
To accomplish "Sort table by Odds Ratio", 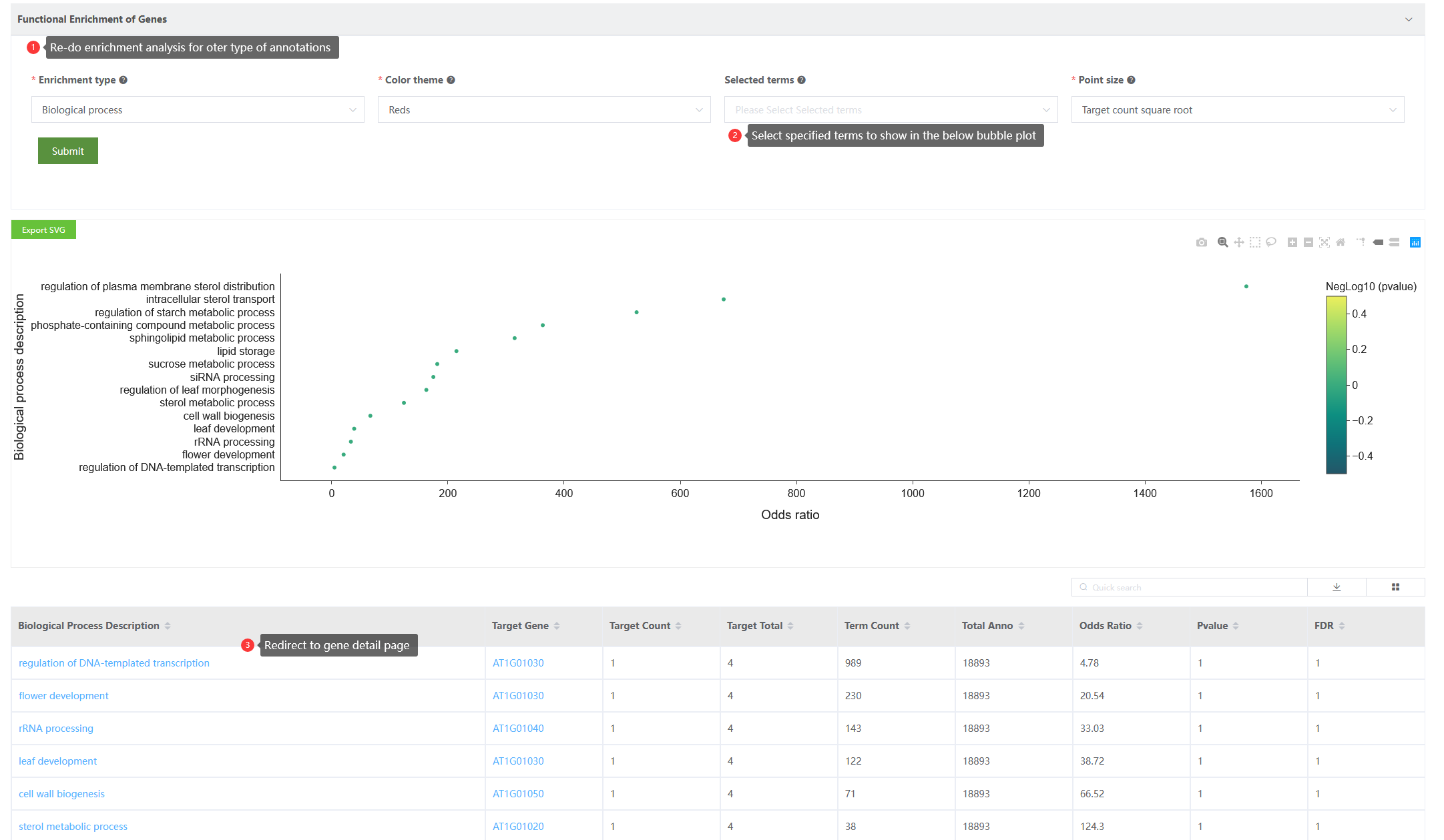I will pos(1140,626).
